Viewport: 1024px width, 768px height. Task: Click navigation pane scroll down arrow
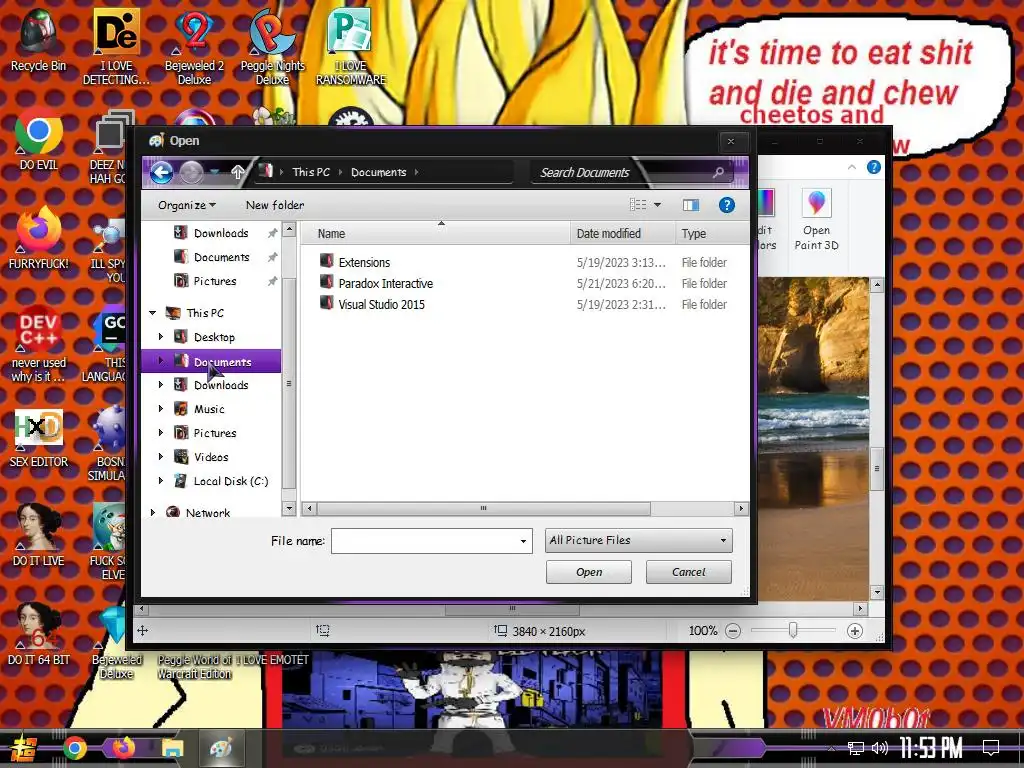click(x=289, y=508)
